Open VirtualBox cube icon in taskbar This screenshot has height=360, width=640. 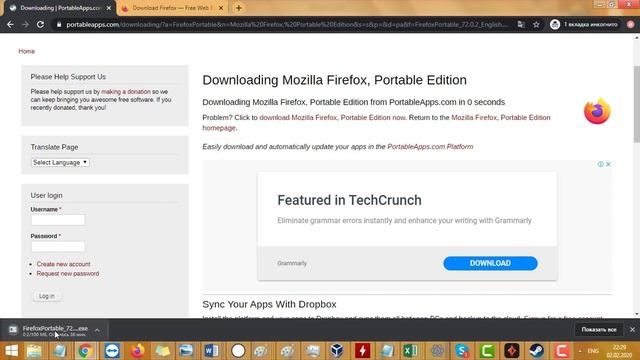click(x=337, y=351)
